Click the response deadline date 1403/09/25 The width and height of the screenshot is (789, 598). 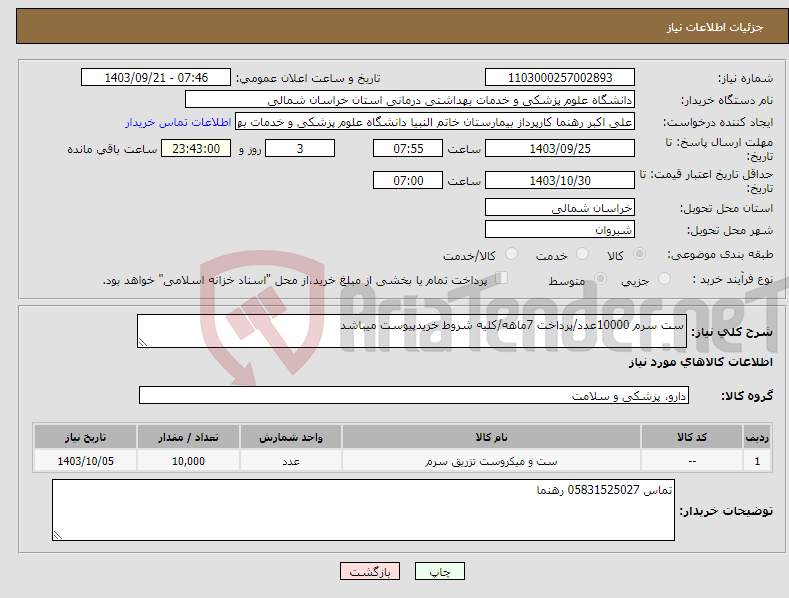coord(560,148)
